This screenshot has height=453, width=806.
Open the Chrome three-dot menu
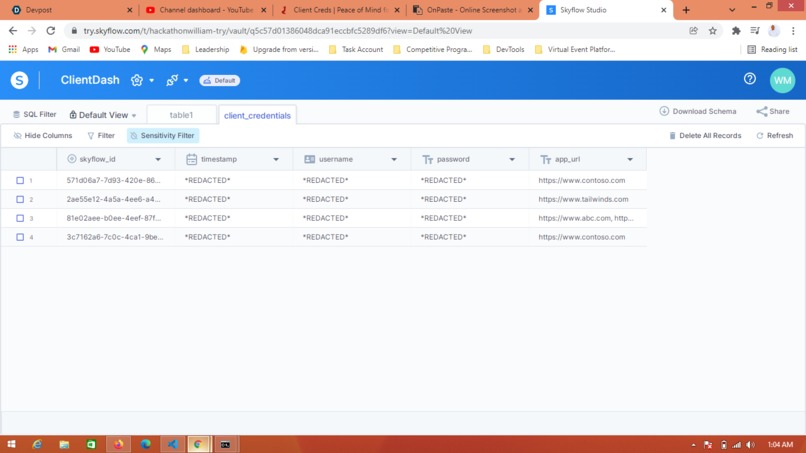[793, 31]
